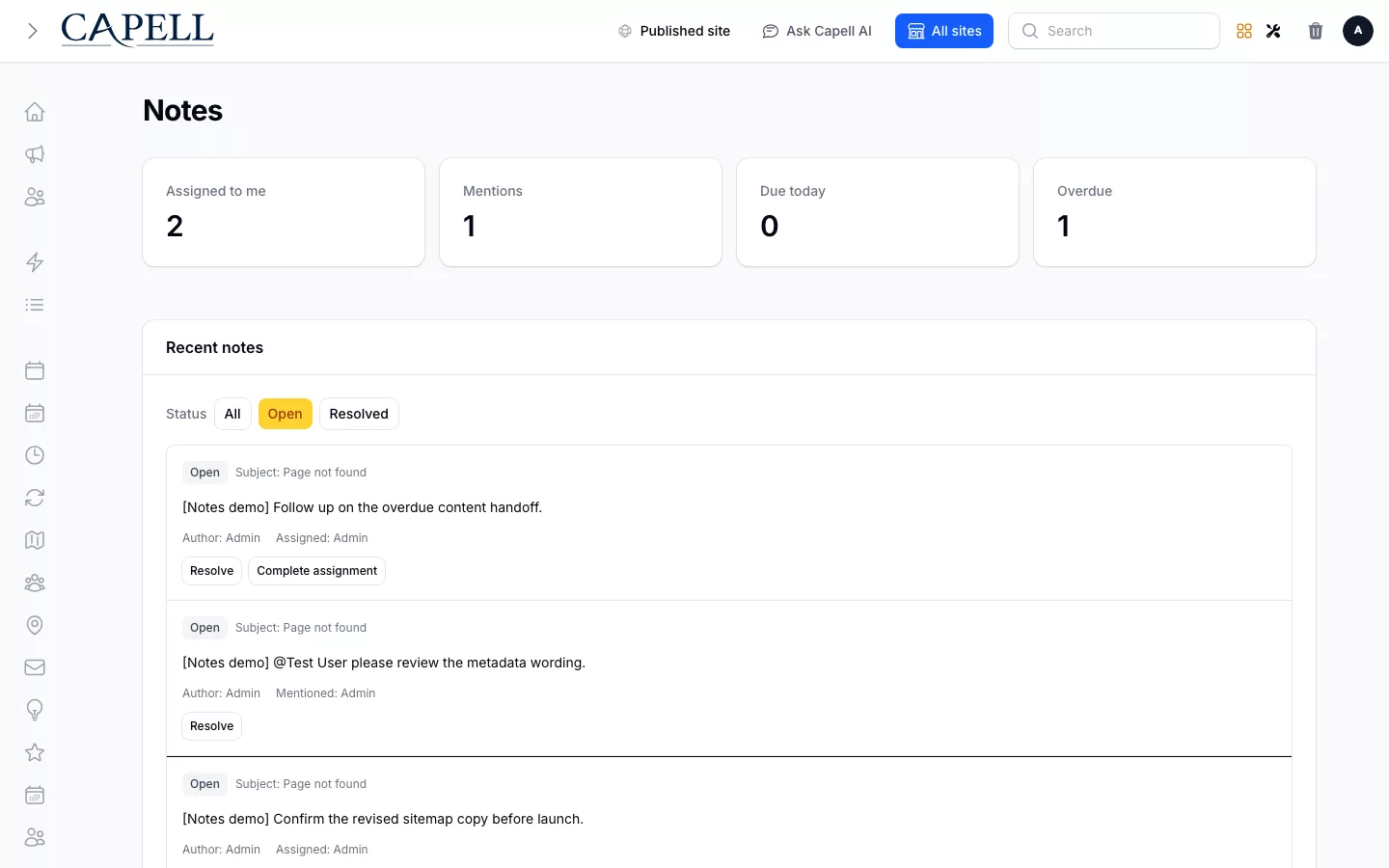1389x868 pixels.
Task: Click the Due today summary card
Action: click(878, 212)
